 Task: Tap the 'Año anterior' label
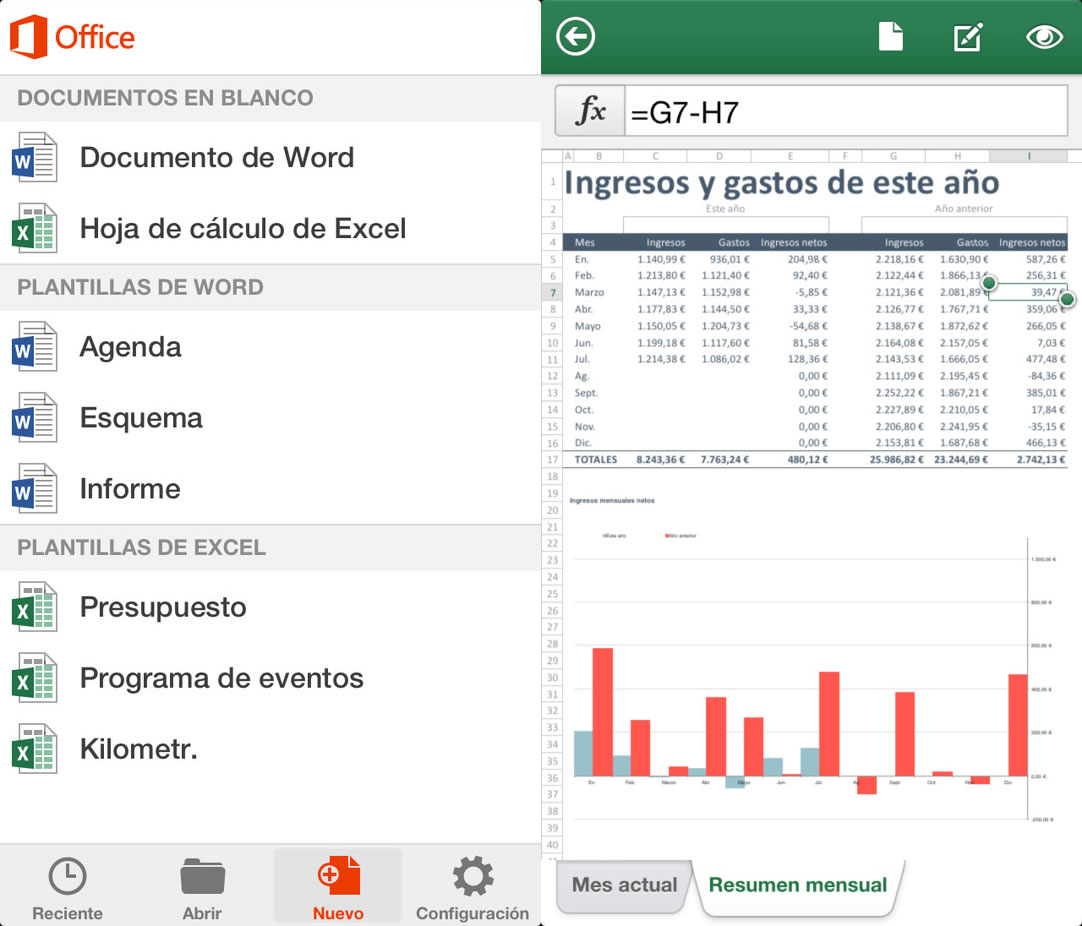point(963,208)
